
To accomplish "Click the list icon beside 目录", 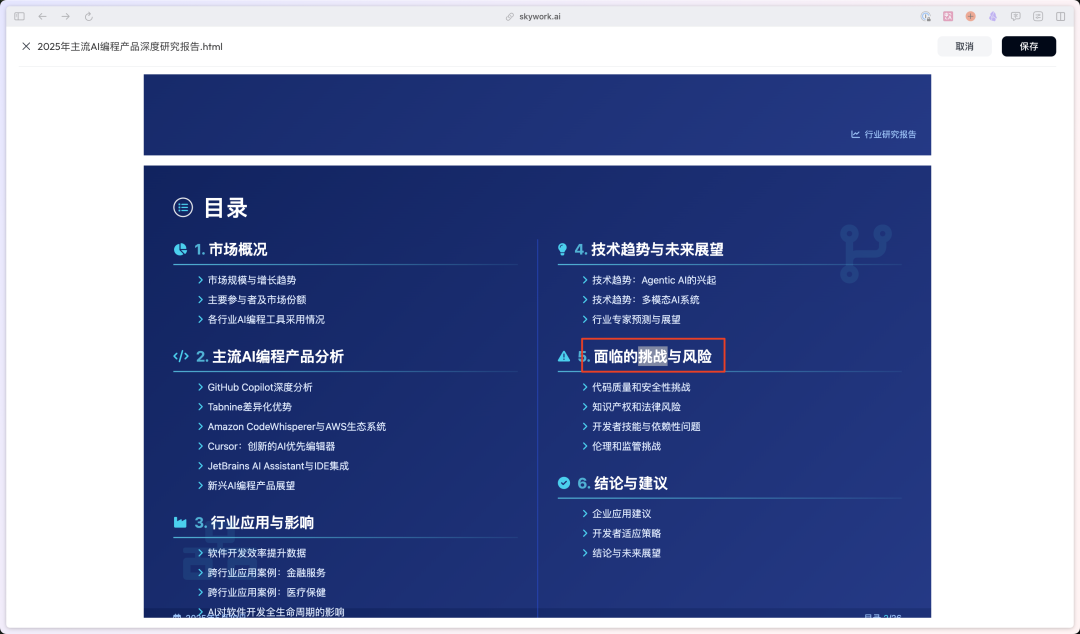I will click(x=183, y=207).
